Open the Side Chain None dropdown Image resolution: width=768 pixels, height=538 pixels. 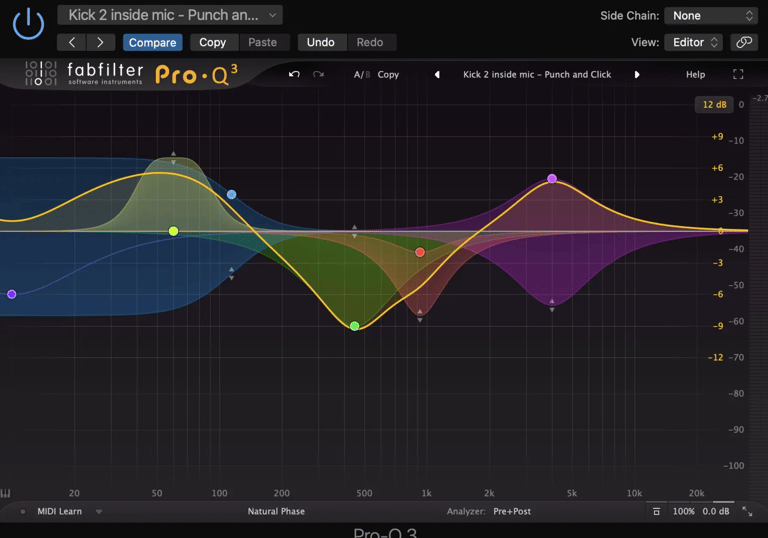point(711,16)
